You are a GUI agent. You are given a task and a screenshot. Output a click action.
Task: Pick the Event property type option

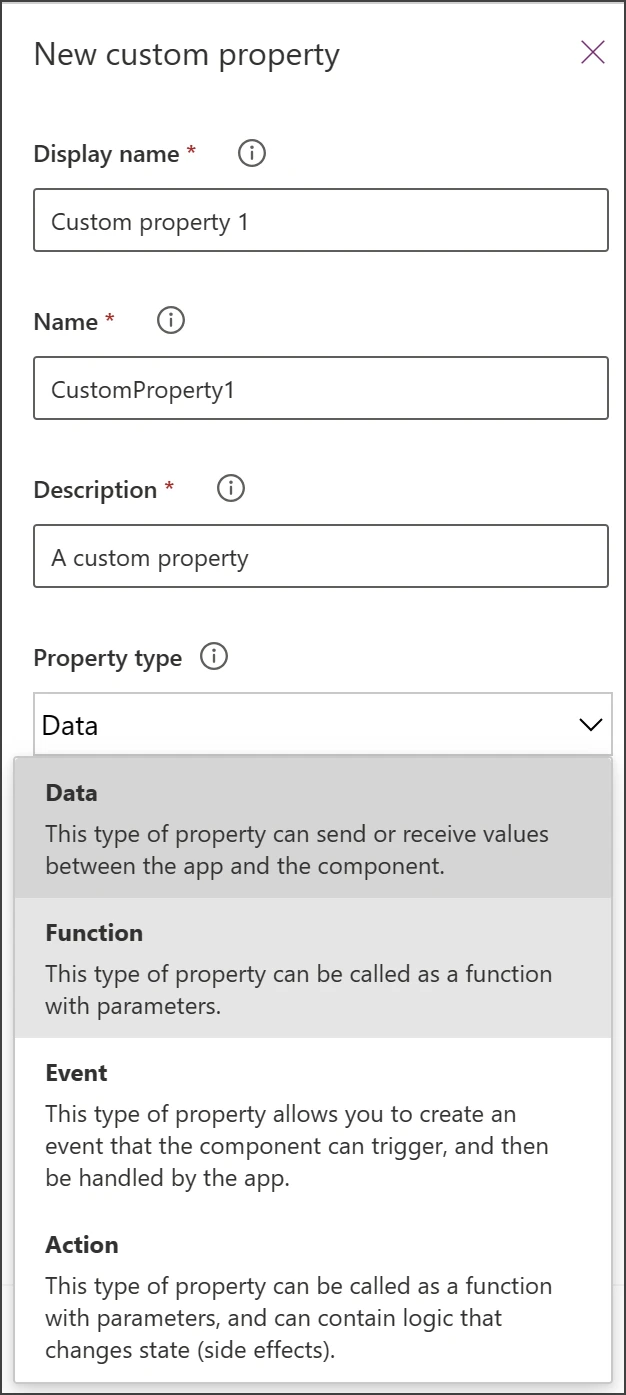312,1125
